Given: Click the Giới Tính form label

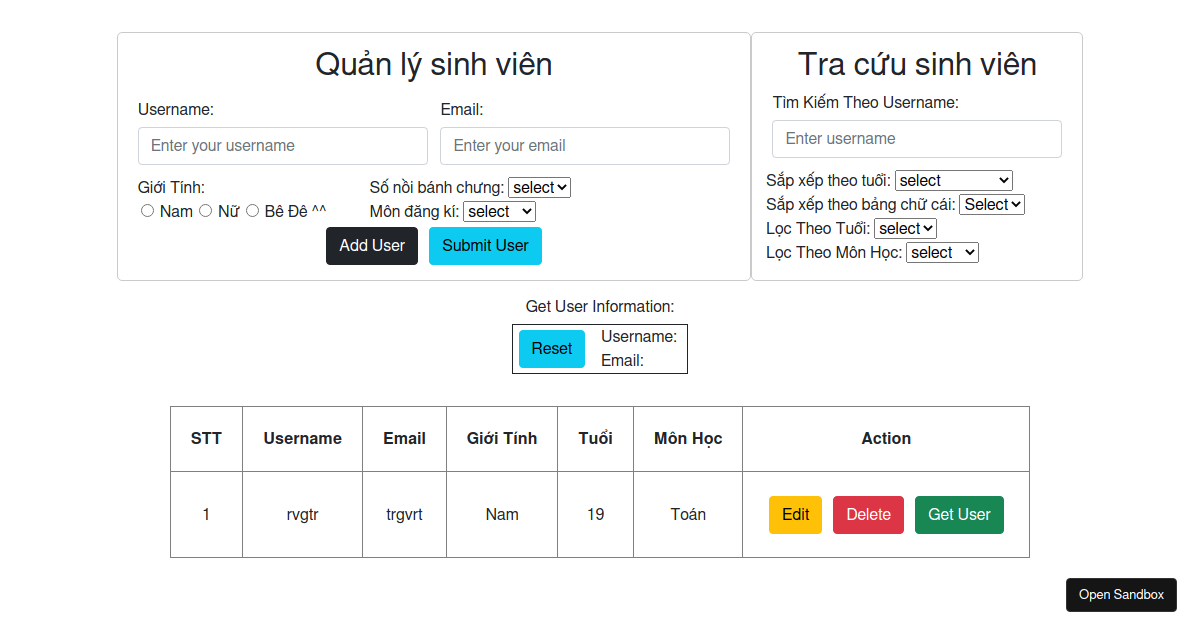Looking at the screenshot, I should click(x=171, y=188).
